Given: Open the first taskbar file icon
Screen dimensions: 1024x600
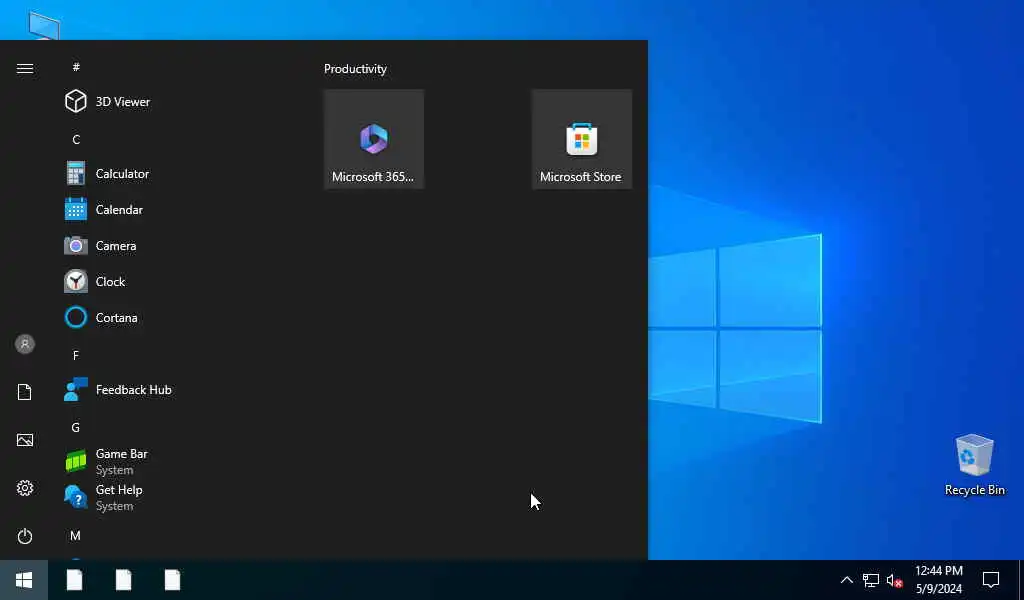Looking at the screenshot, I should (x=74, y=580).
